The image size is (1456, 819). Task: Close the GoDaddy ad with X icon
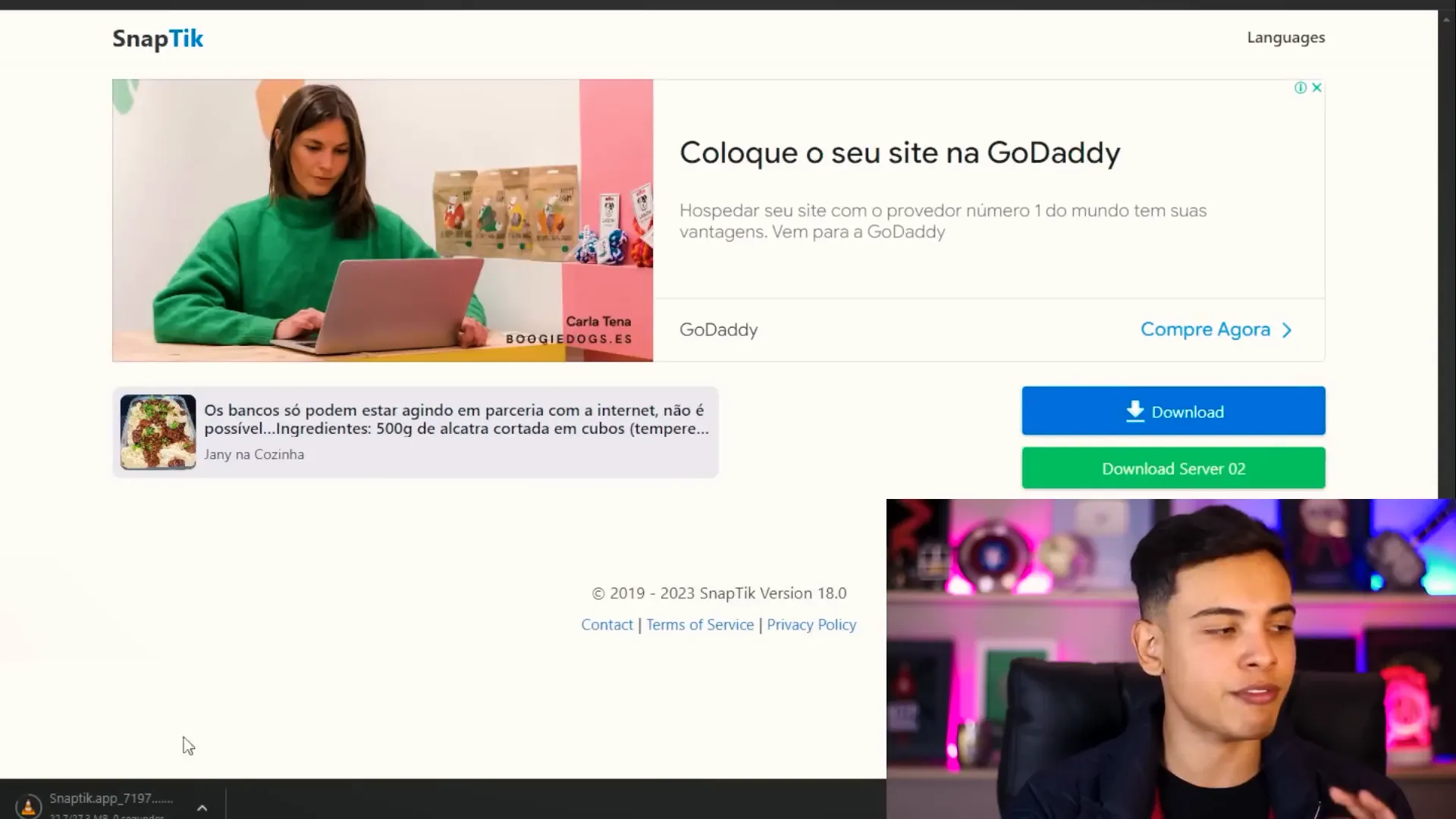pyautogui.click(x=1317, y=88)
